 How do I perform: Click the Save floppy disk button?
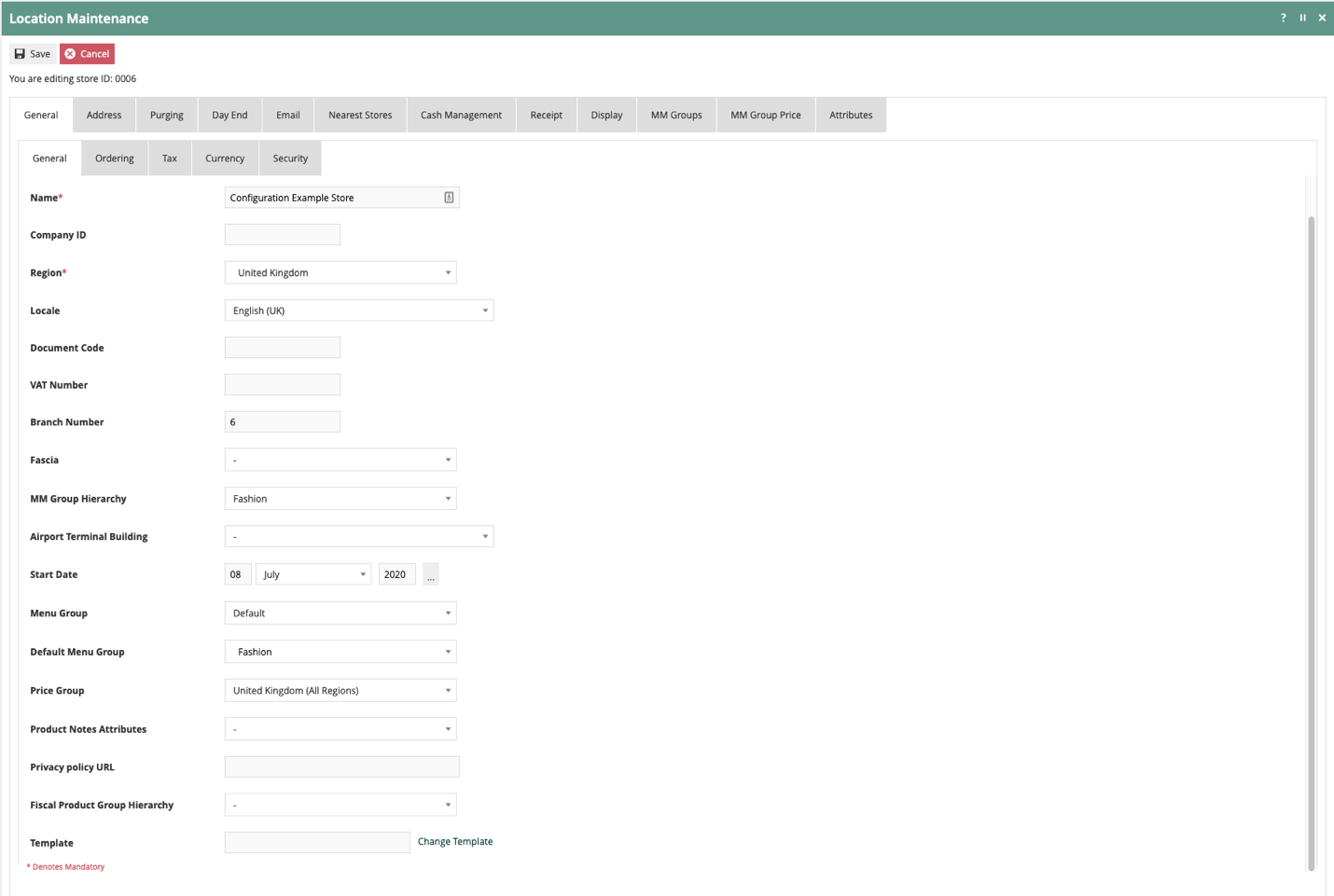pos(33,54)
